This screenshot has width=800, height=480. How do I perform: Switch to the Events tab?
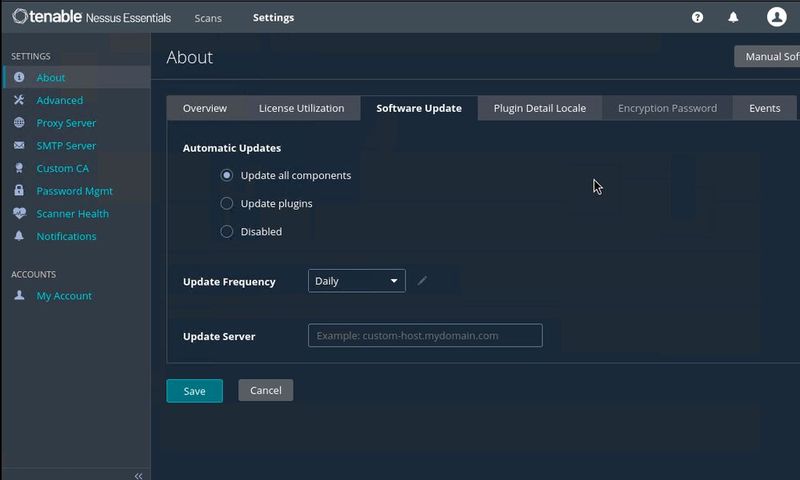pyautogui.click(x=764, y=108)
